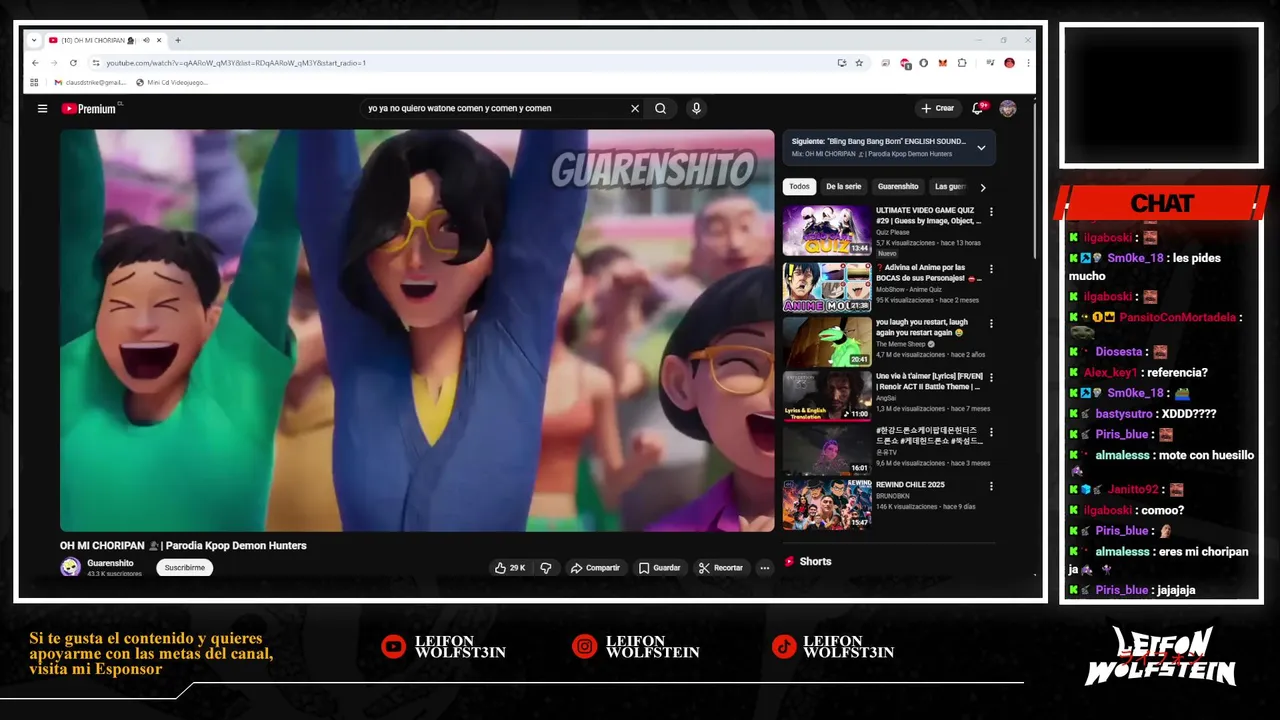Select the Guarenshito filter chip
1280x720 pixels.
[898, 186]
